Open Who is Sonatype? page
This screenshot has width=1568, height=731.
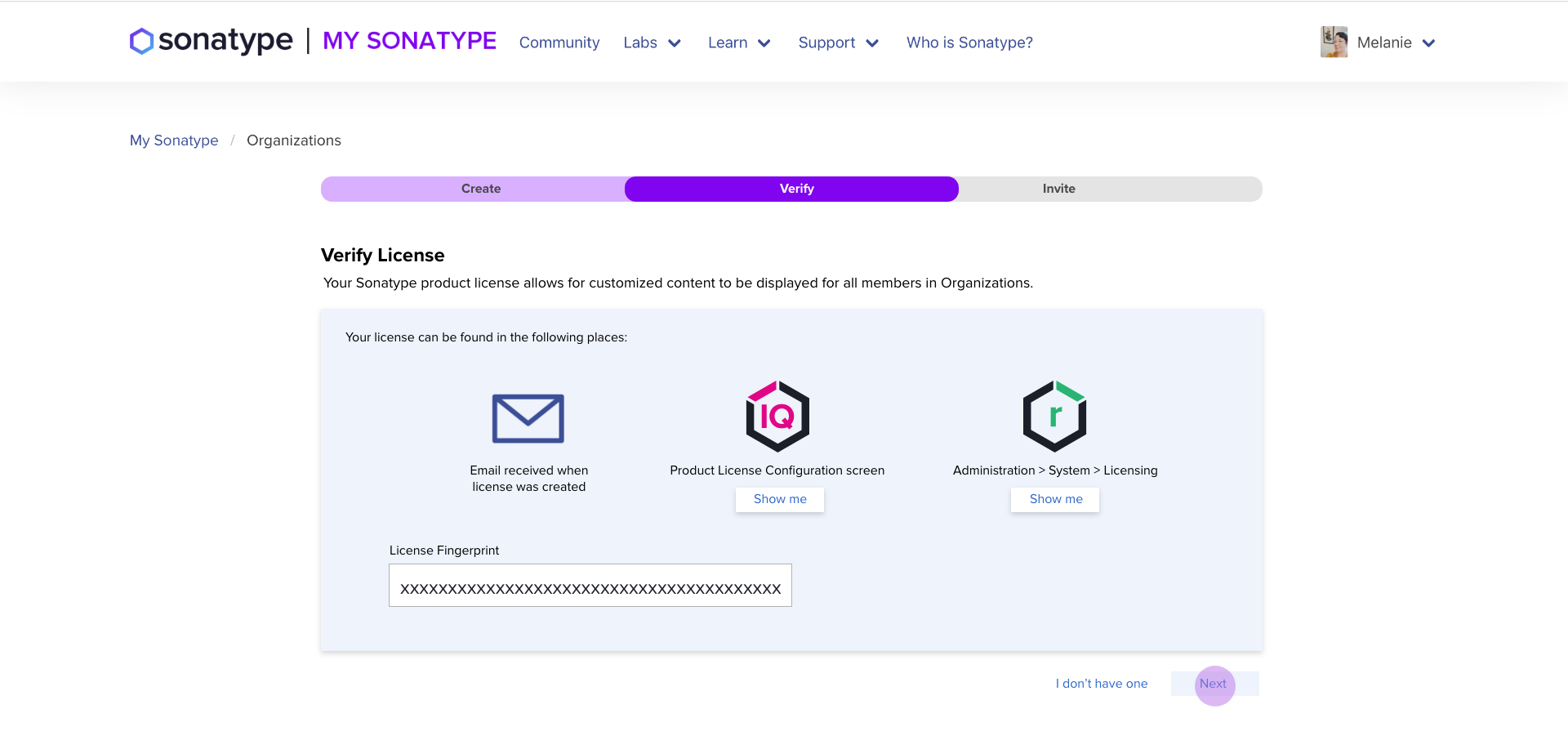[x=969, y=42]
